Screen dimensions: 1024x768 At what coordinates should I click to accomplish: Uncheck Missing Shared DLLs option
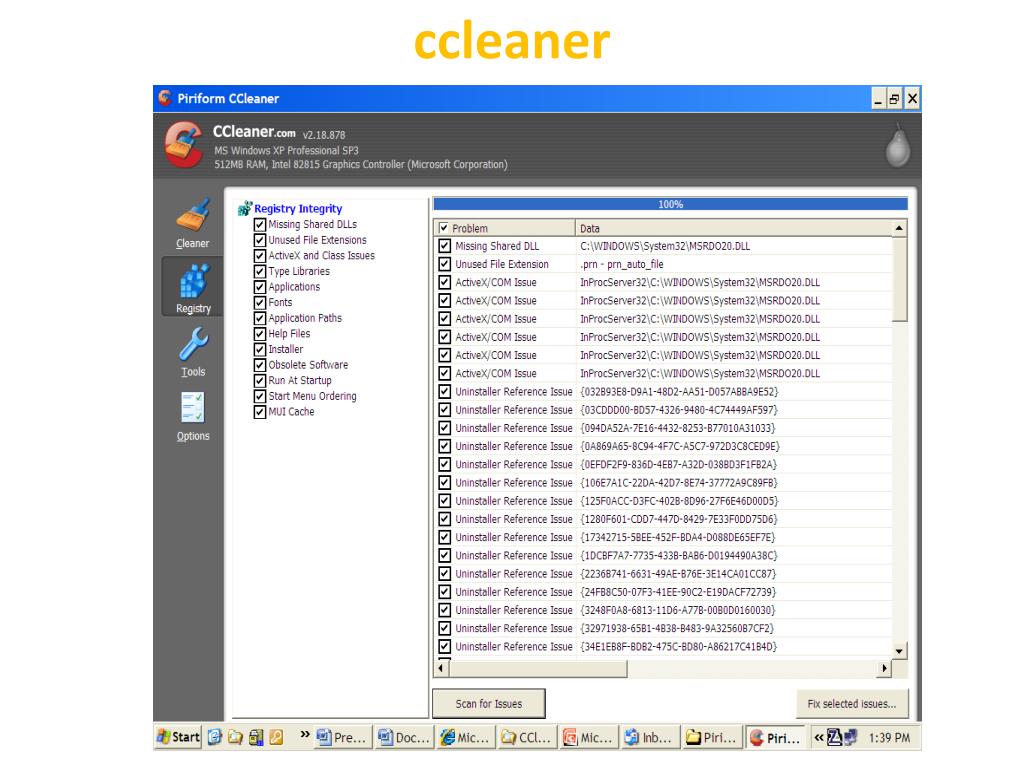260,225
